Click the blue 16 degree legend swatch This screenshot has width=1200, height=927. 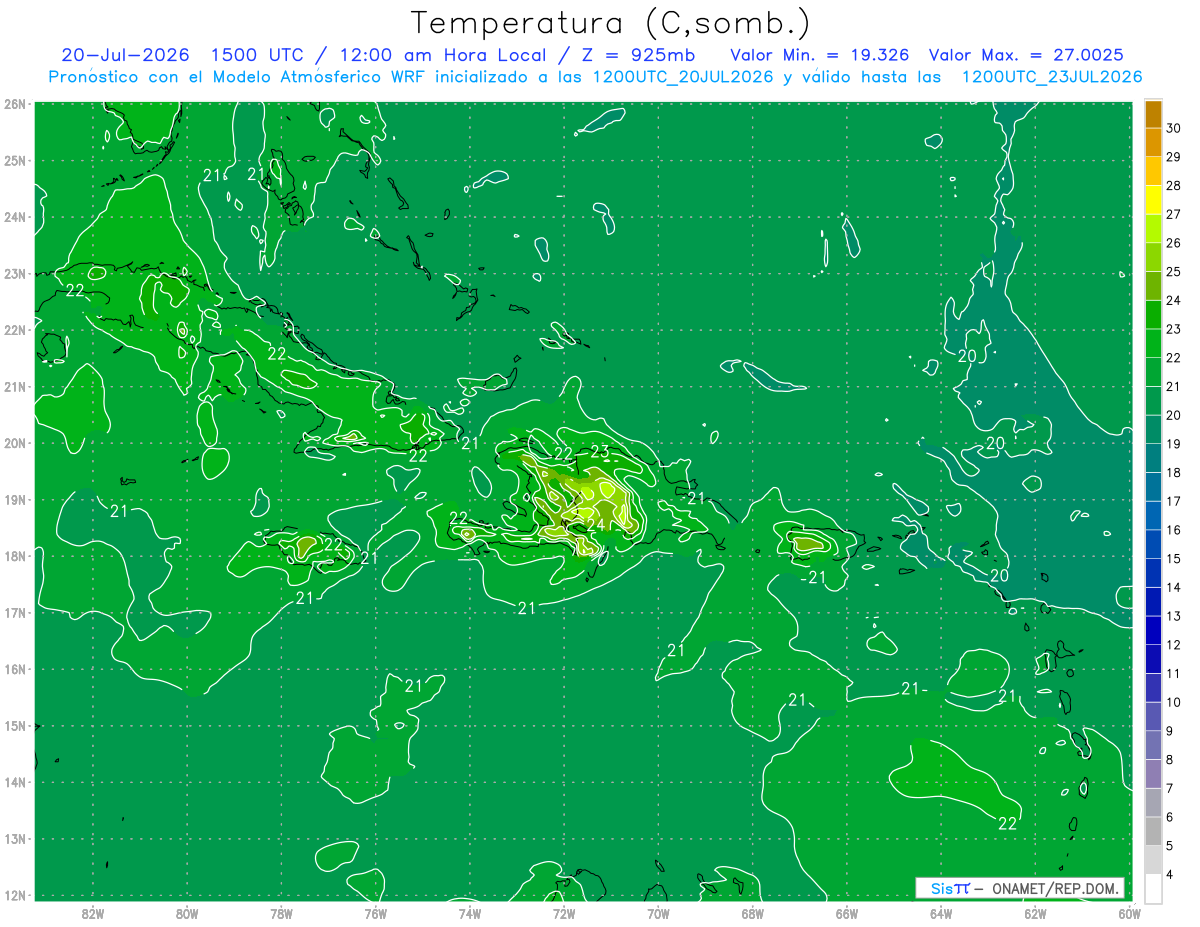click(x=1153, y=515)
